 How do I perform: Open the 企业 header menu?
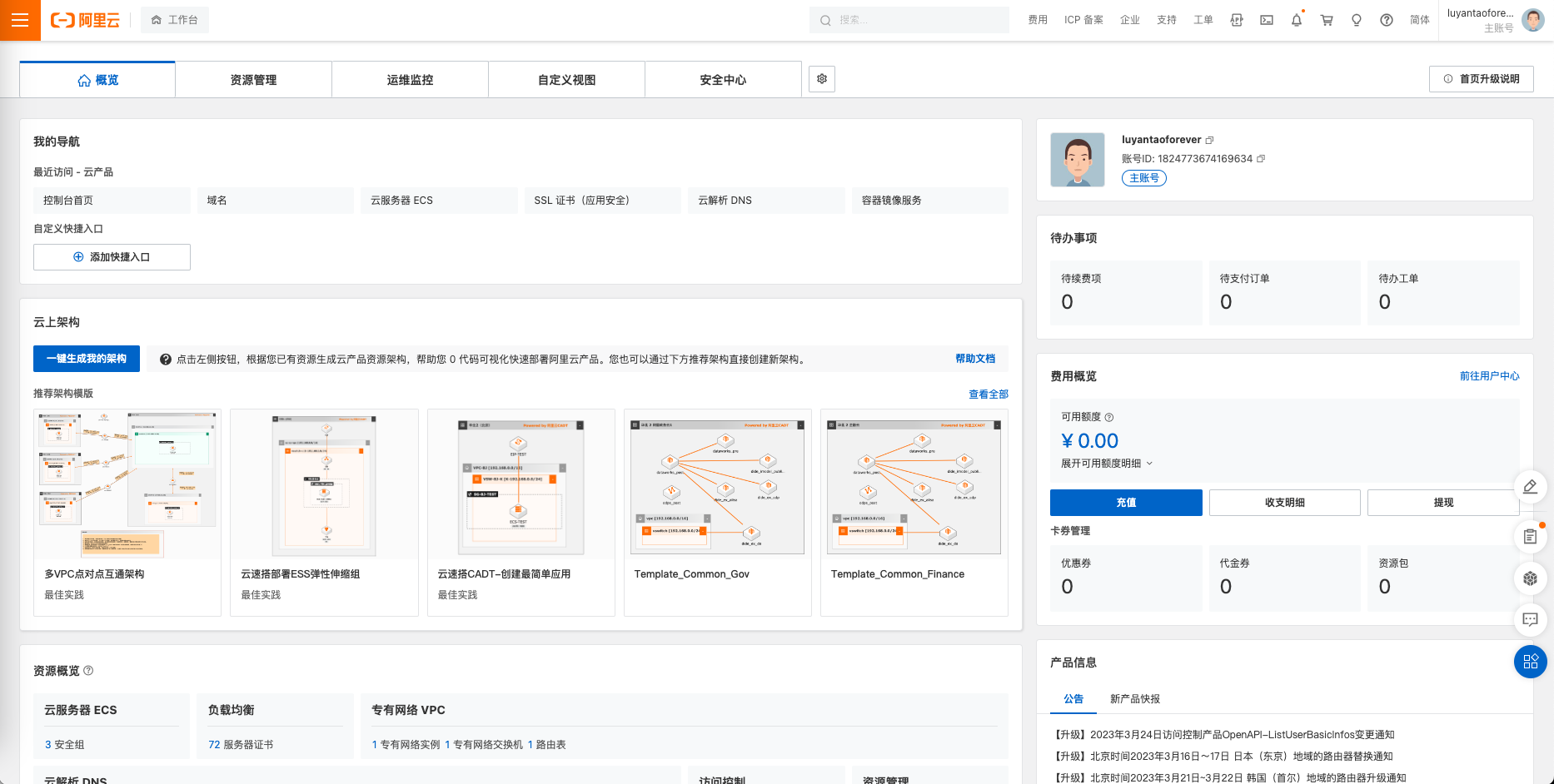coord(1130,20)
